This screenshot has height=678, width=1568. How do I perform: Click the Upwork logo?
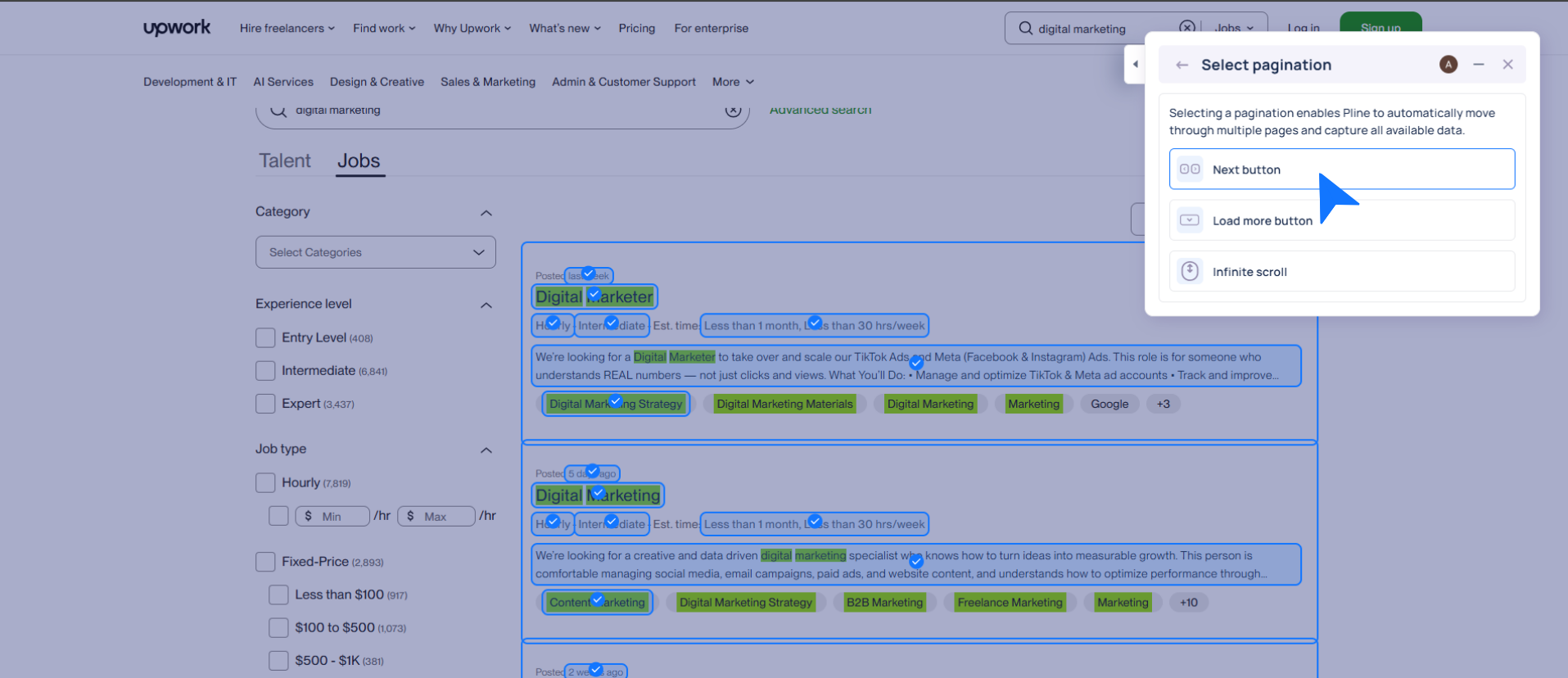point(177,28)
